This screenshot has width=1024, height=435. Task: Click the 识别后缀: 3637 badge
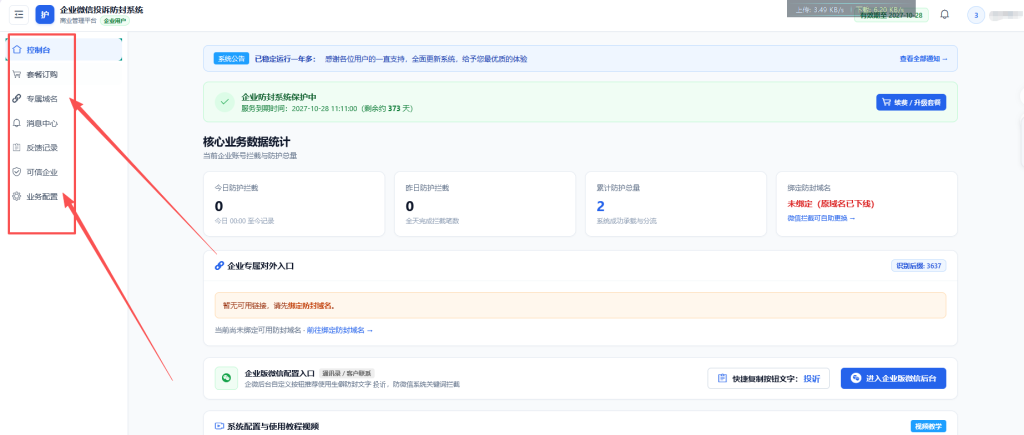tap(919, 266)
